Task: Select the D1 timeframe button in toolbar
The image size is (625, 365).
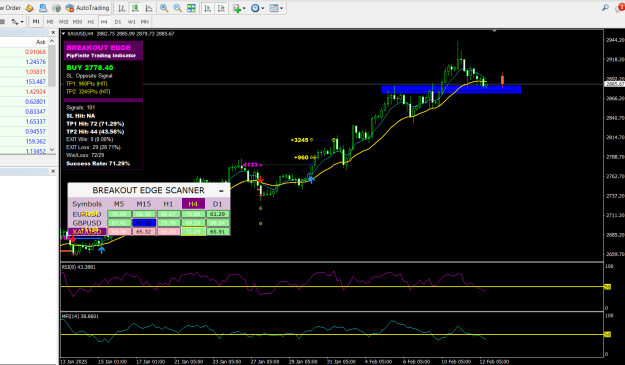Action: 118,22
